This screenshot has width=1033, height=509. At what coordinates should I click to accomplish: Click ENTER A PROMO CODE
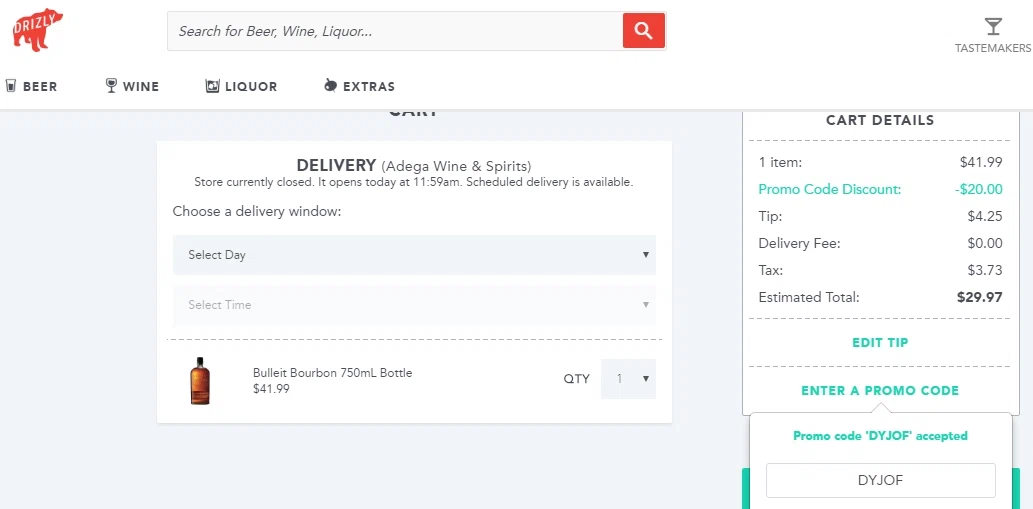880,390
